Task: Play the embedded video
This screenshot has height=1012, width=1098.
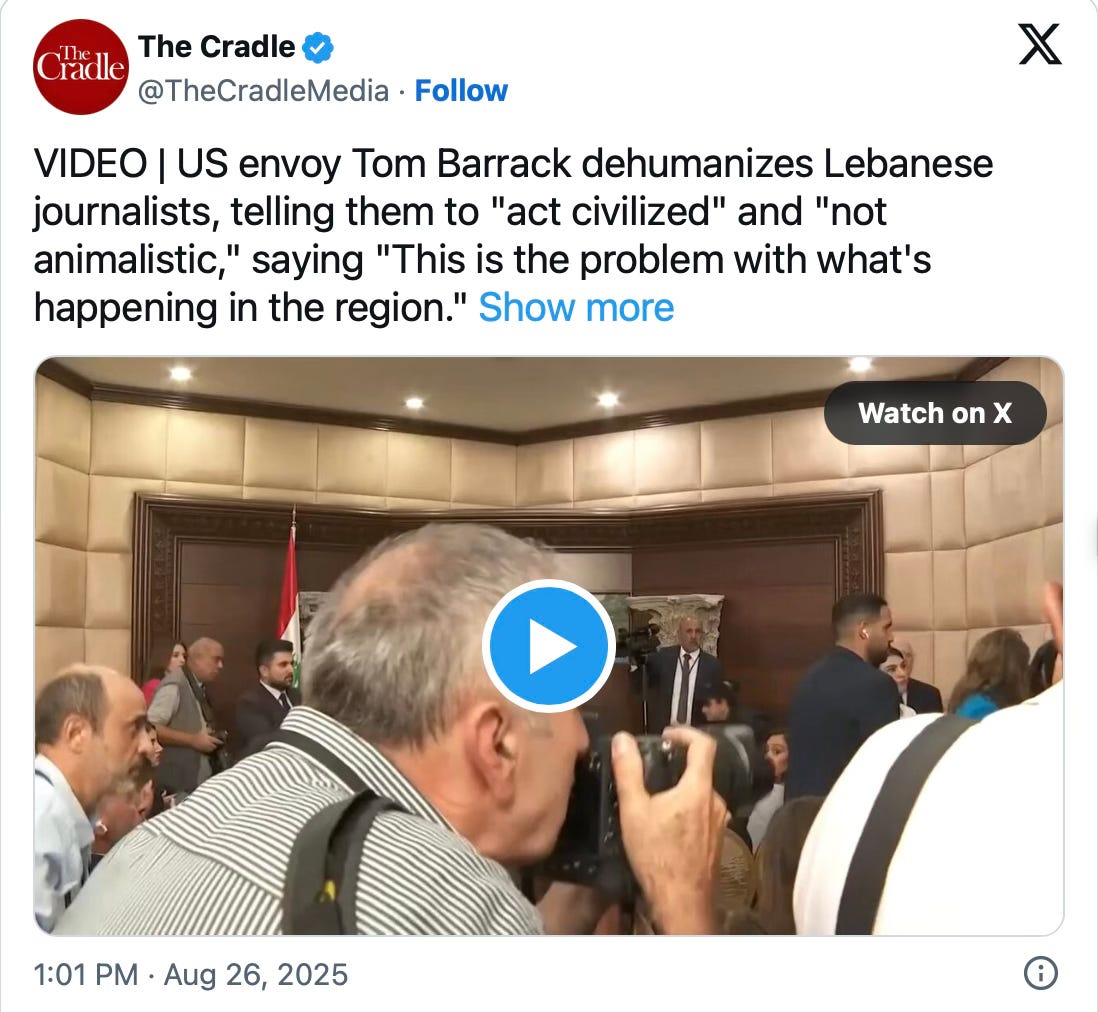Action: (549, 646)
